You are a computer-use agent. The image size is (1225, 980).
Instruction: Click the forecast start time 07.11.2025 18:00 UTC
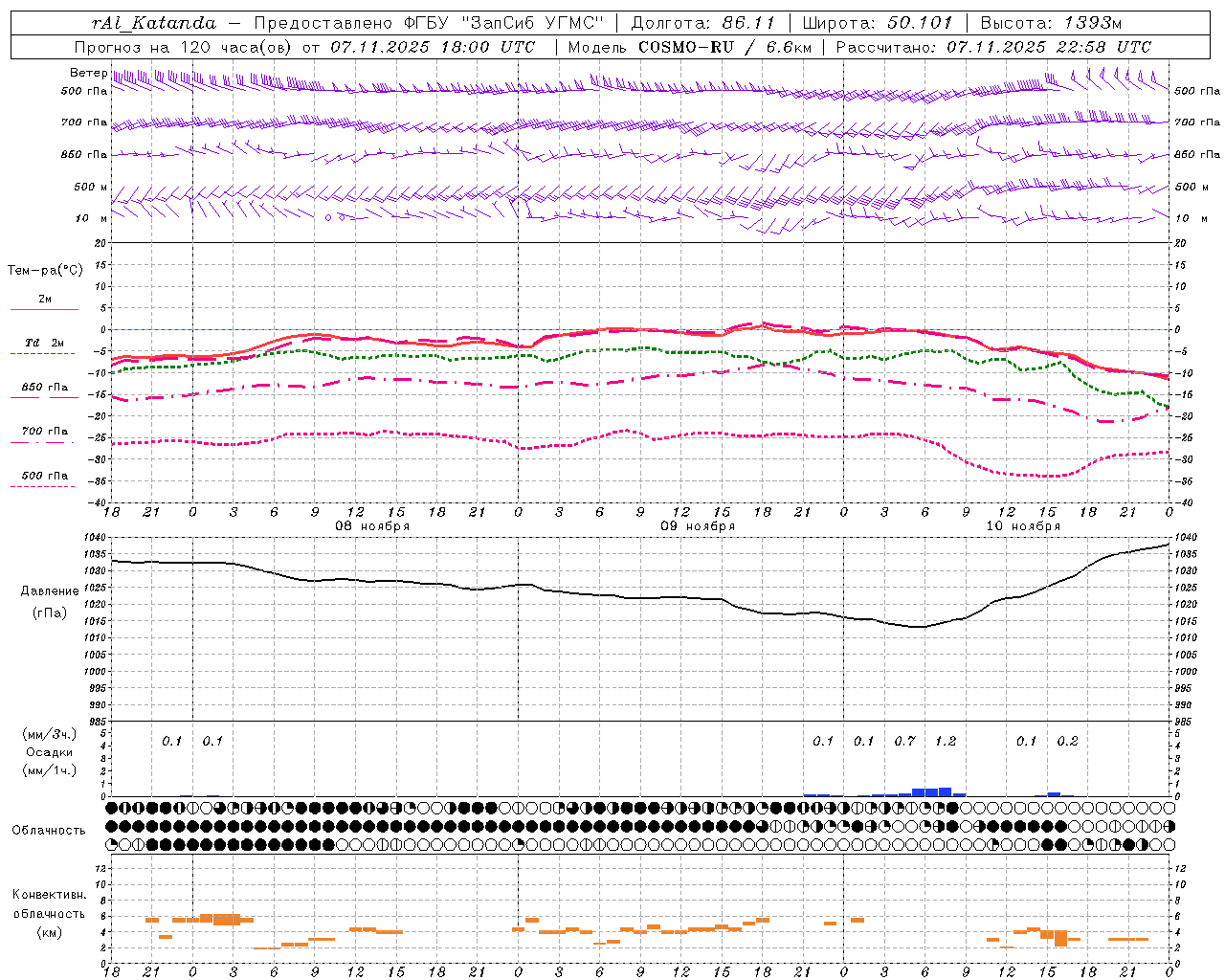click(x=434, y=47)
